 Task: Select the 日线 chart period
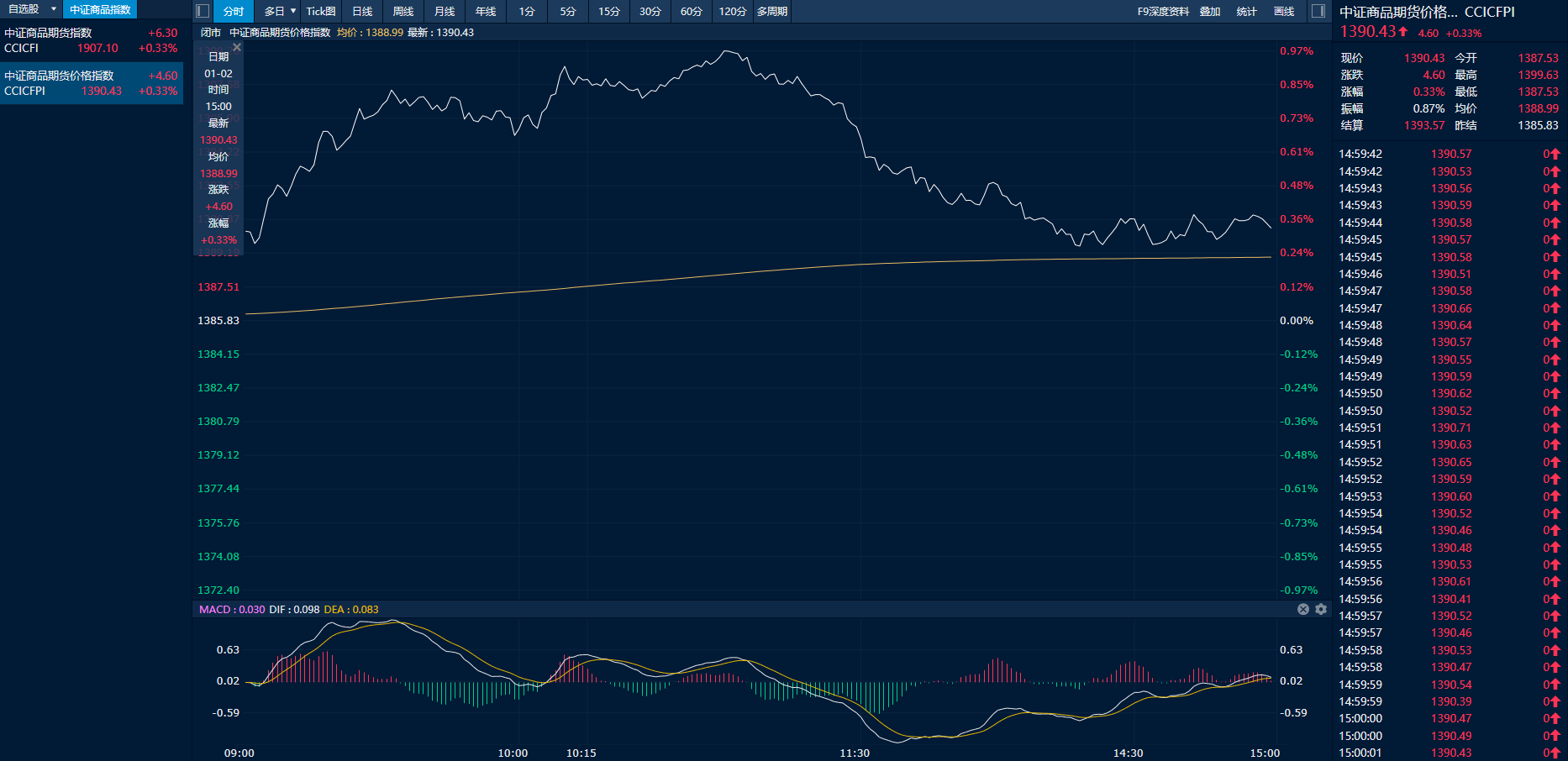pyautogui.click(x=362, y=11)
